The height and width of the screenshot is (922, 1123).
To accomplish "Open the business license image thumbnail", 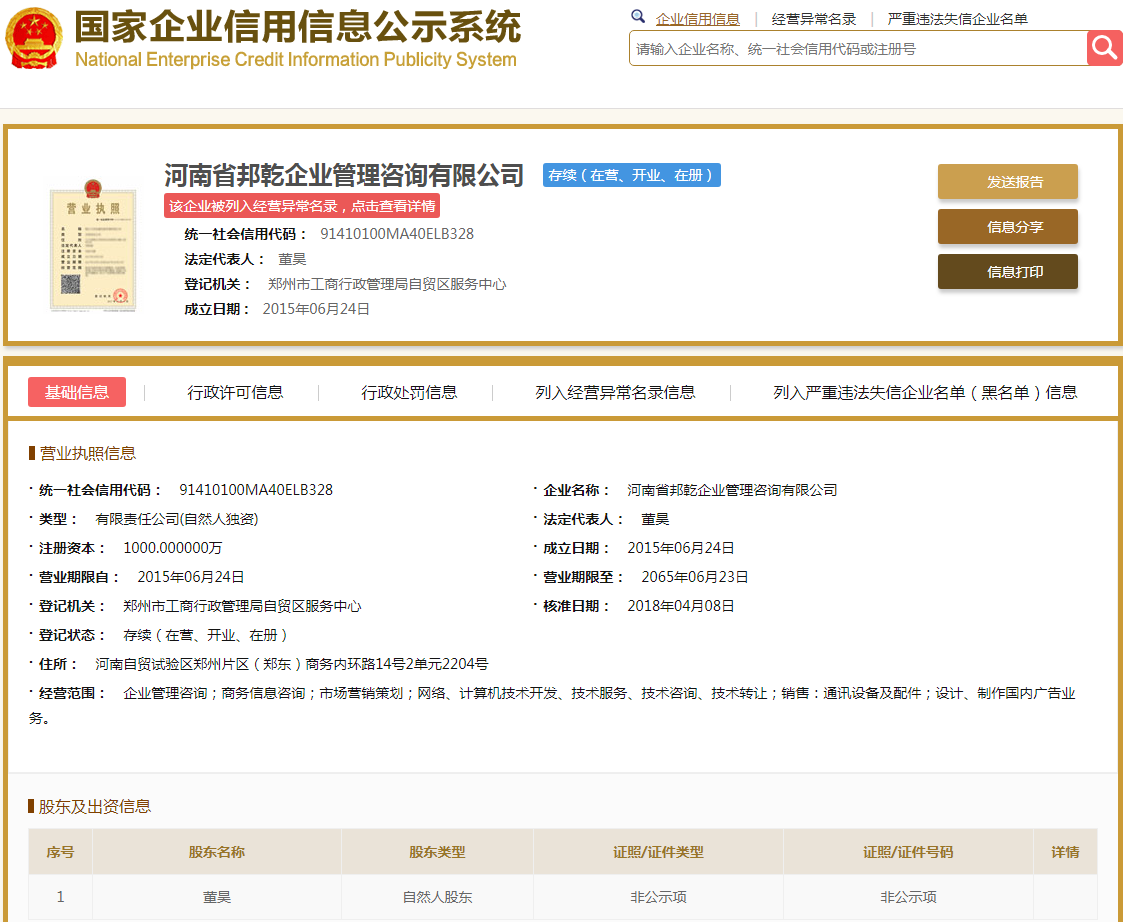I will [93, 246].
